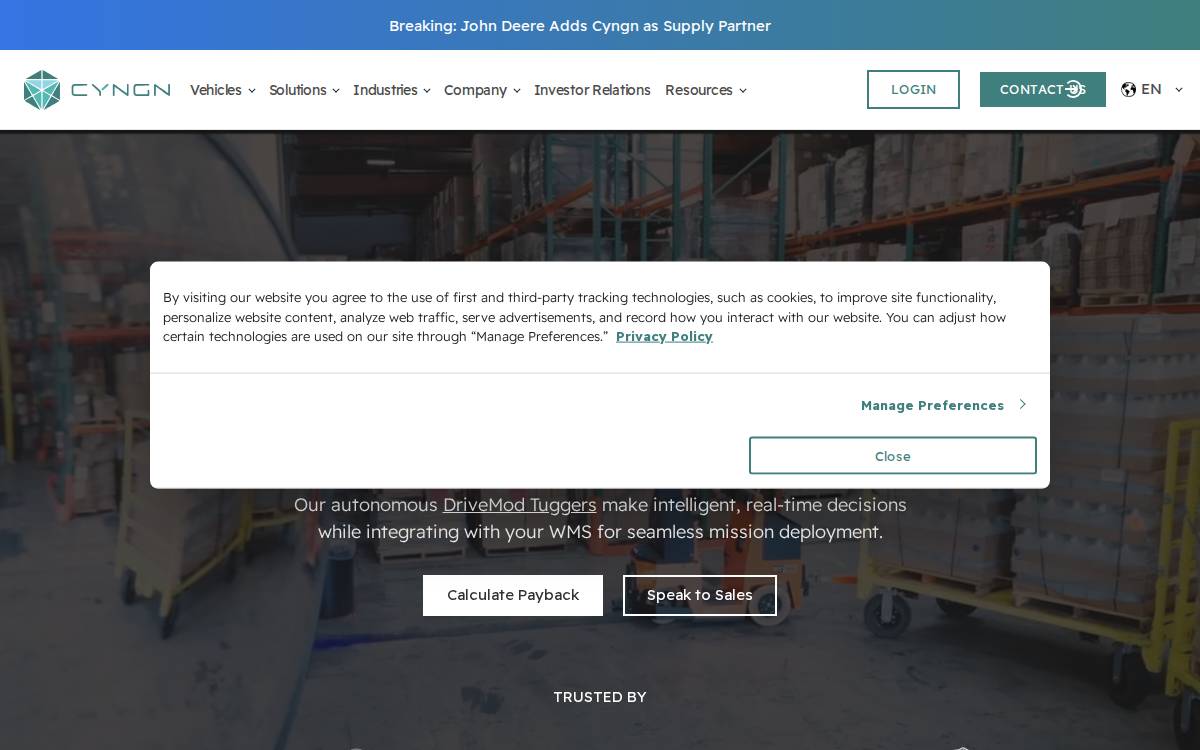Expand the Resources menu chevron
1200x750 pixels.
tap(743, 91)
